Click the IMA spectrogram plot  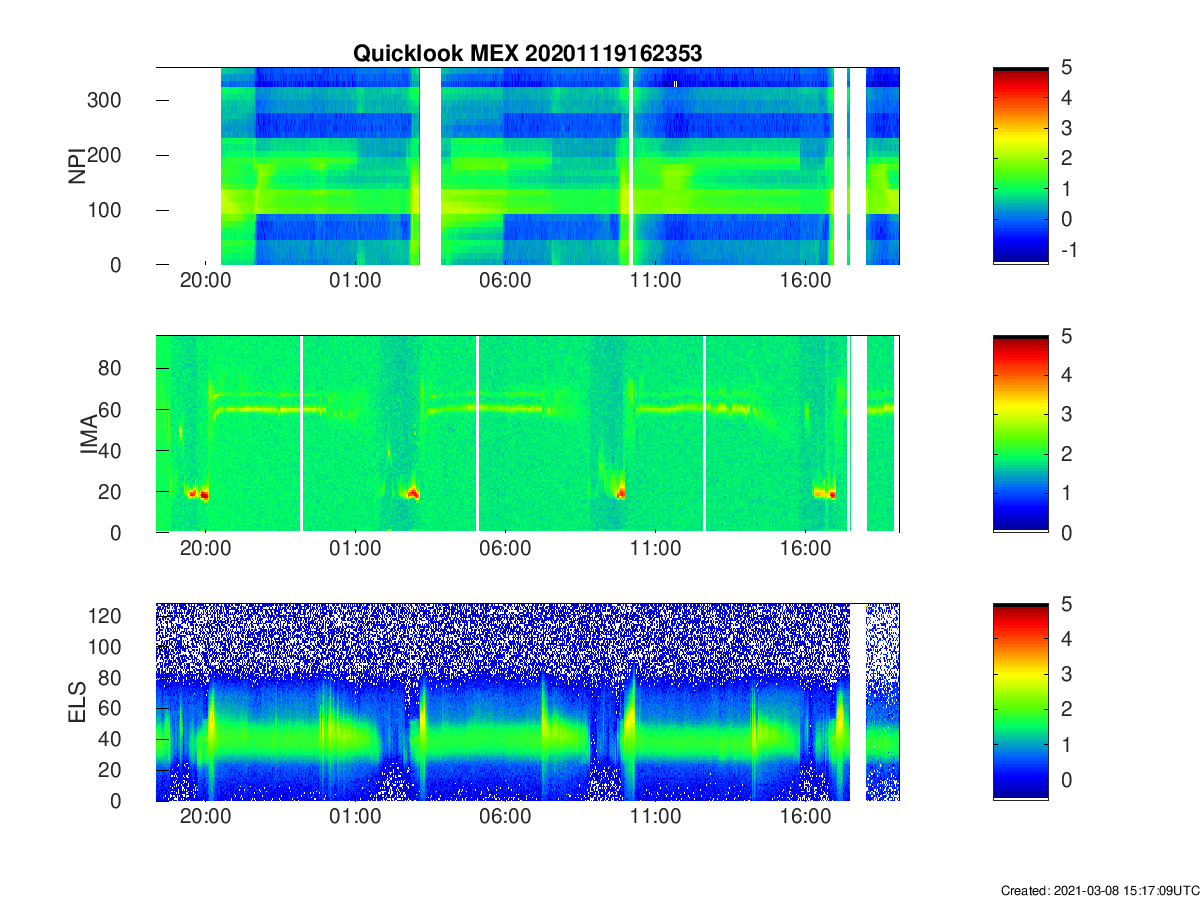coord(528,434)
